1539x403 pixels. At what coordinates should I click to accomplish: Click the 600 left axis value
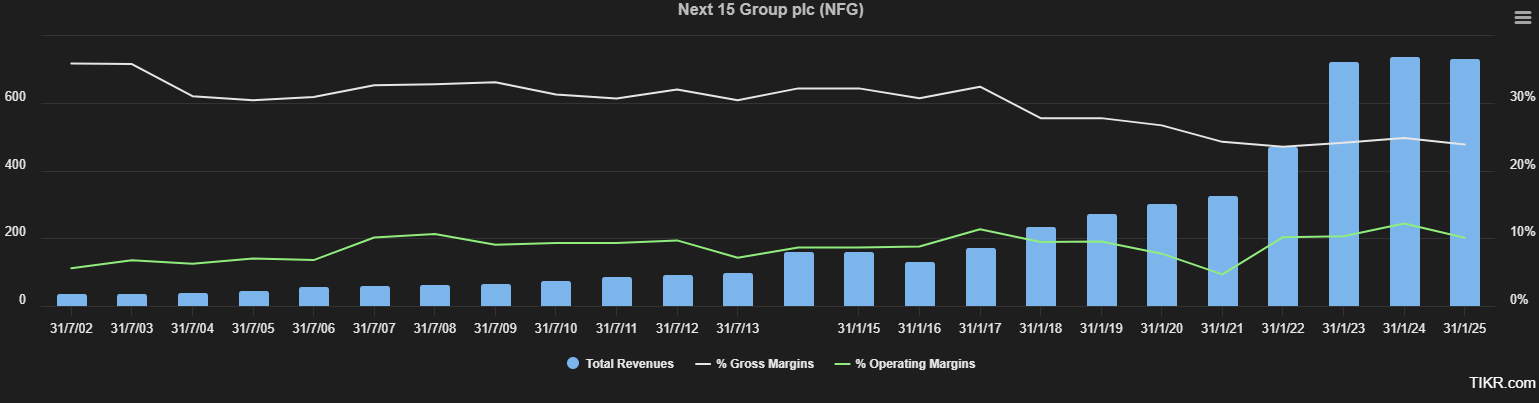[x=15, y=97]
